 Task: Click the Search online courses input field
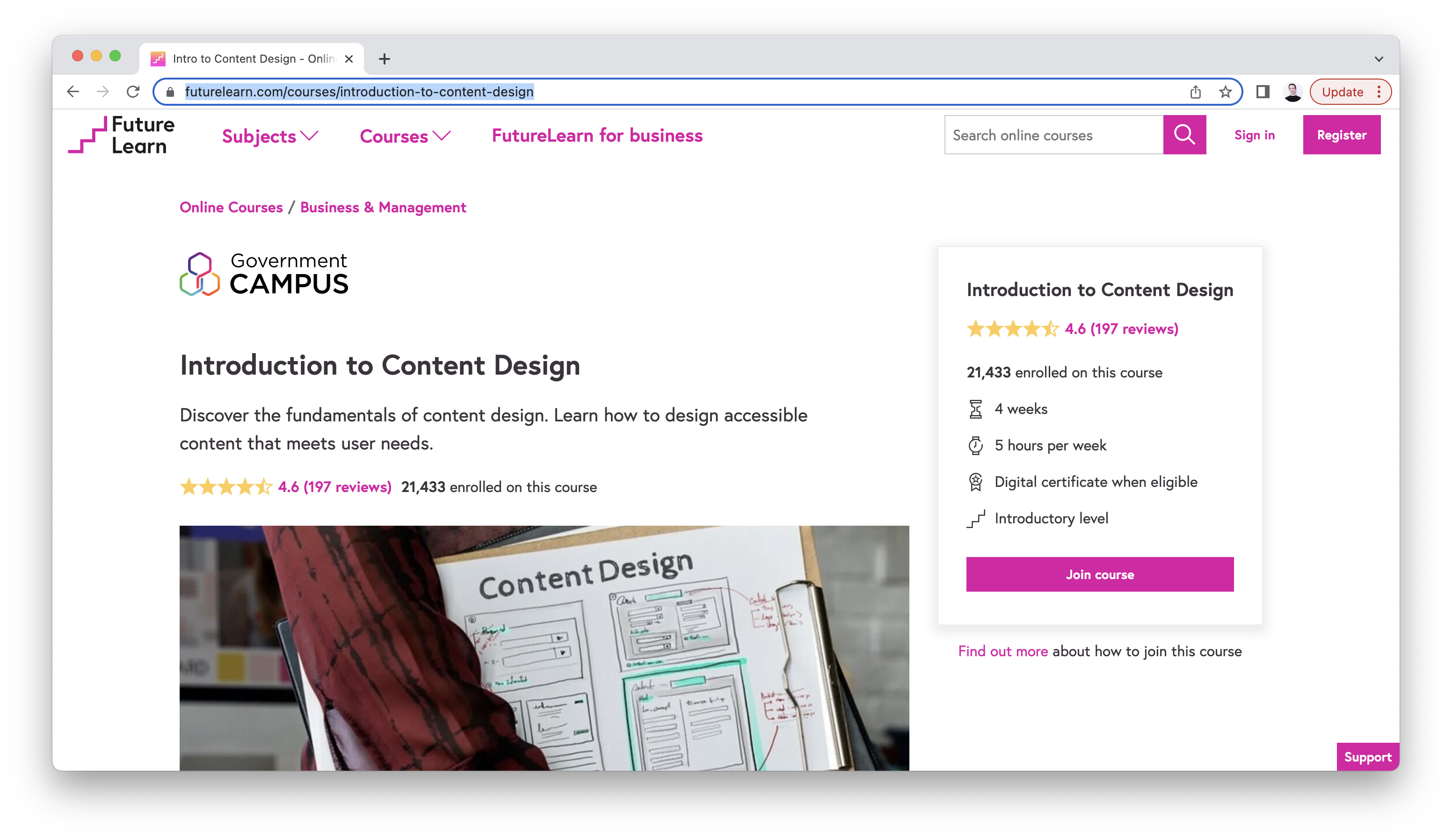click(1054, 135)
